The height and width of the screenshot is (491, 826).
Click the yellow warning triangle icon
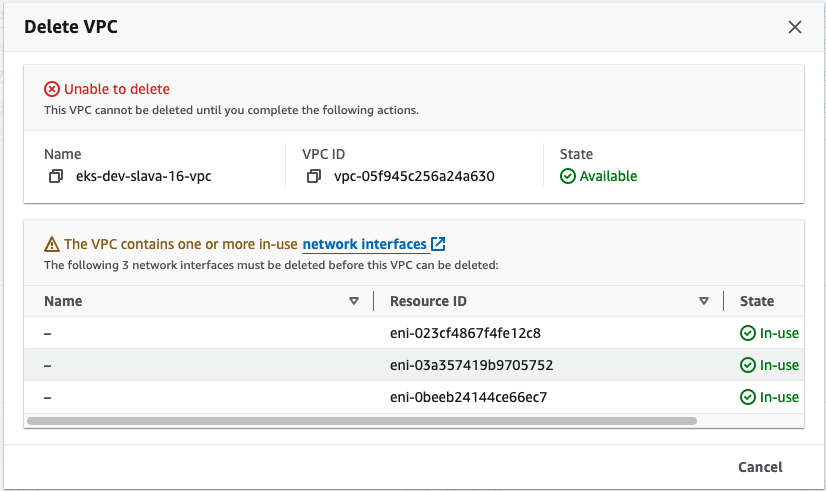pyautogui.click(x=52, y=244)
